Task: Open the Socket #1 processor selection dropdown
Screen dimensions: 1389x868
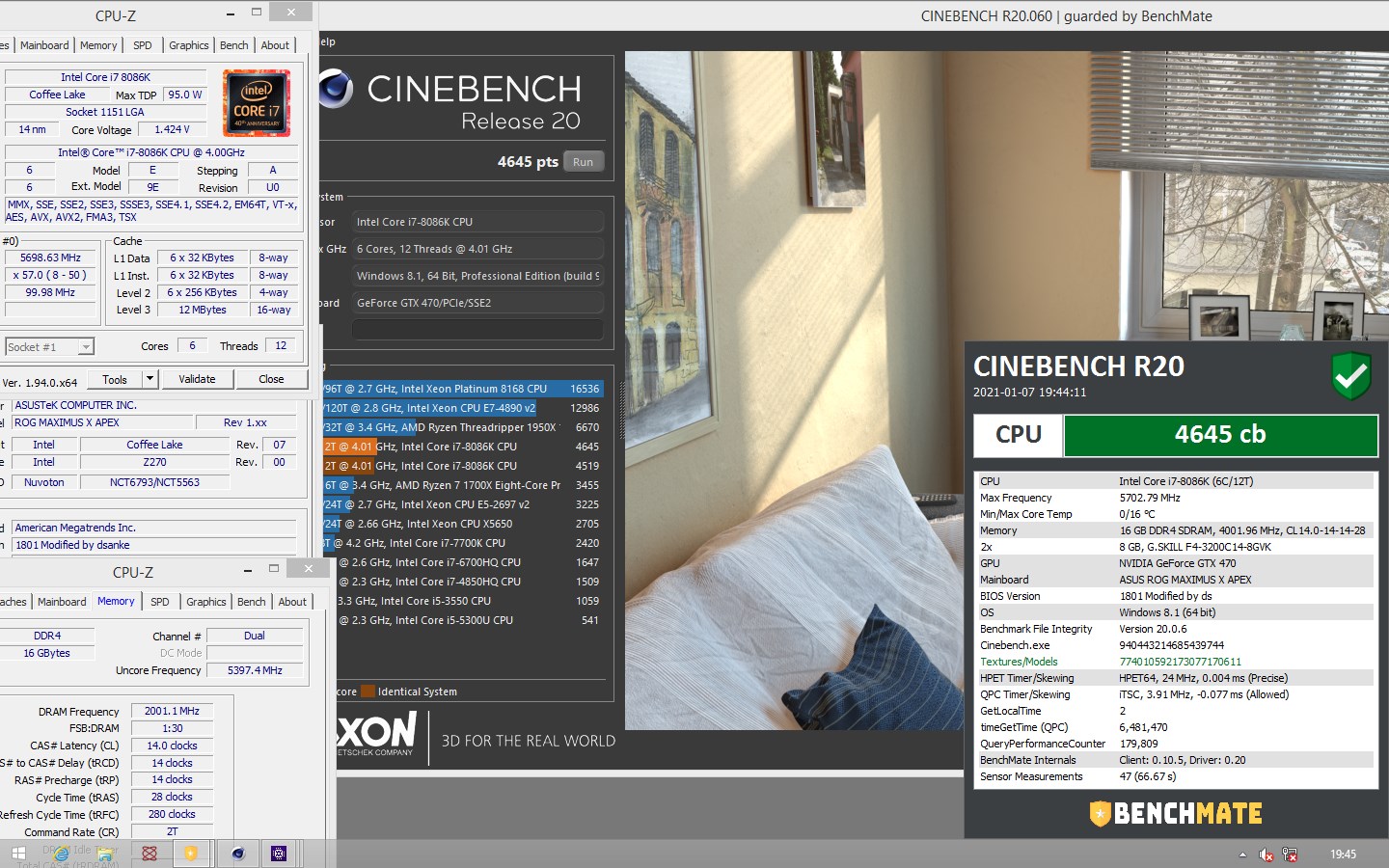Action: (49, 347)
